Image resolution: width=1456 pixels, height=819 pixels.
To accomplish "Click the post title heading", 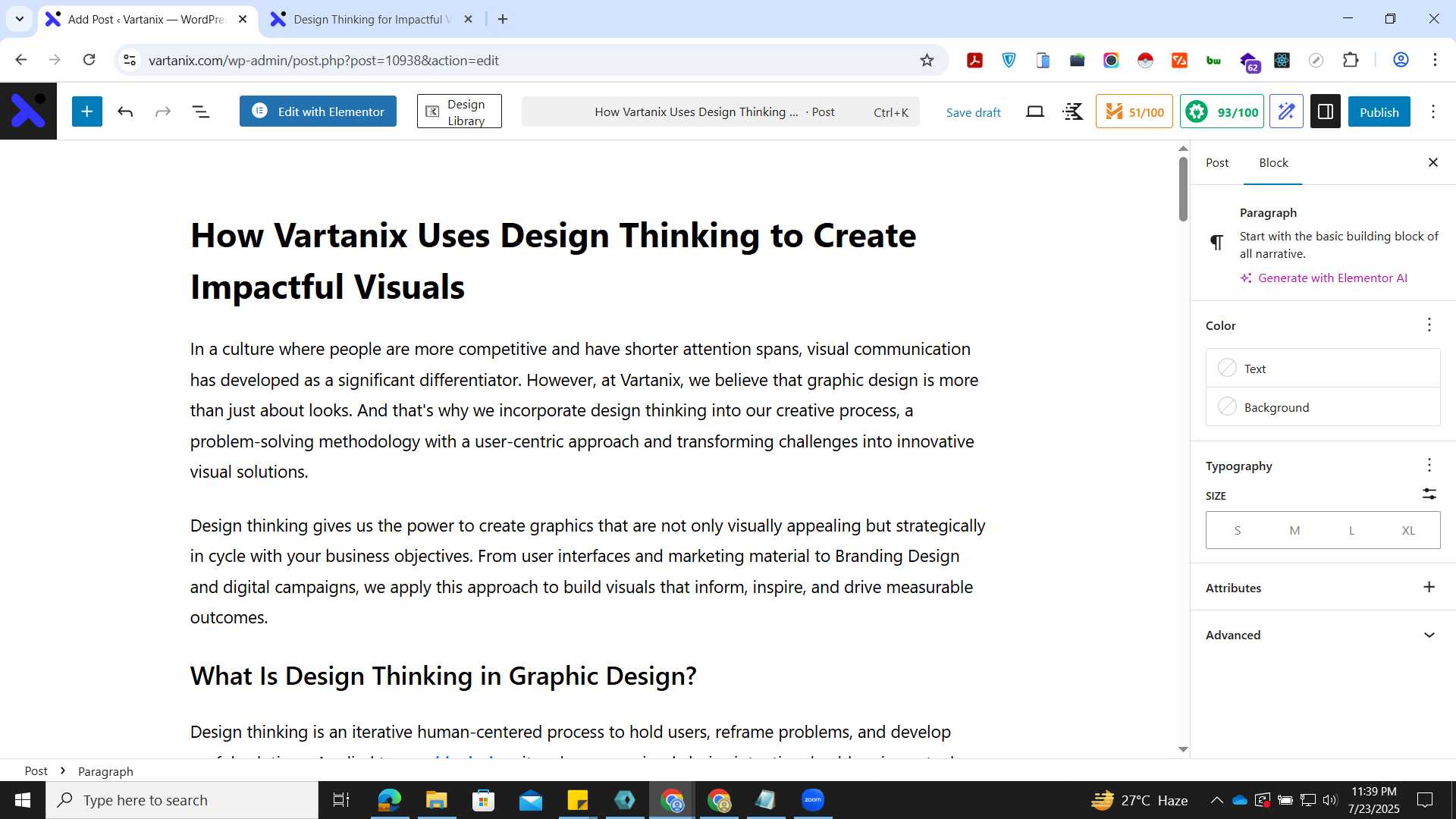I will (554, 261).
